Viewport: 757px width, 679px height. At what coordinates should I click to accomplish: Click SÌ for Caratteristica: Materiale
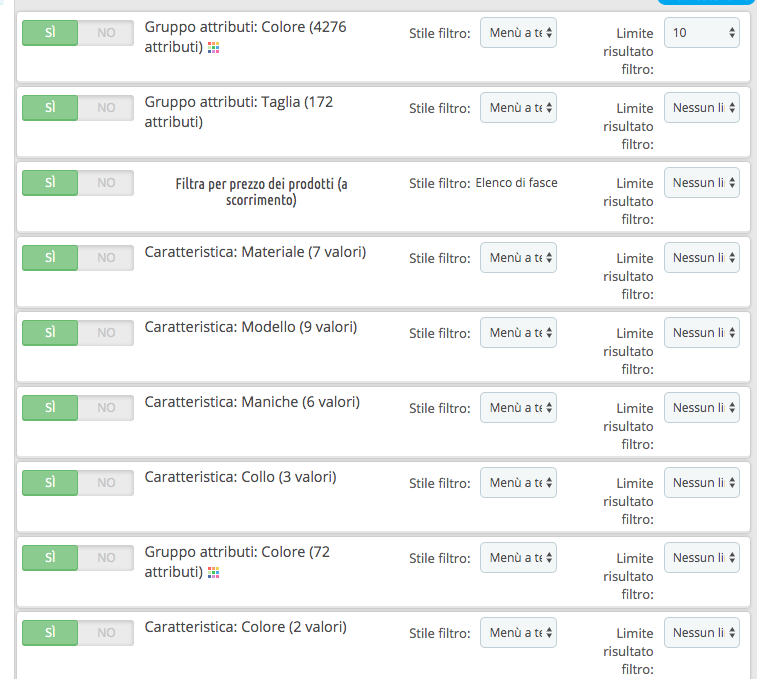tap(50, 257)
